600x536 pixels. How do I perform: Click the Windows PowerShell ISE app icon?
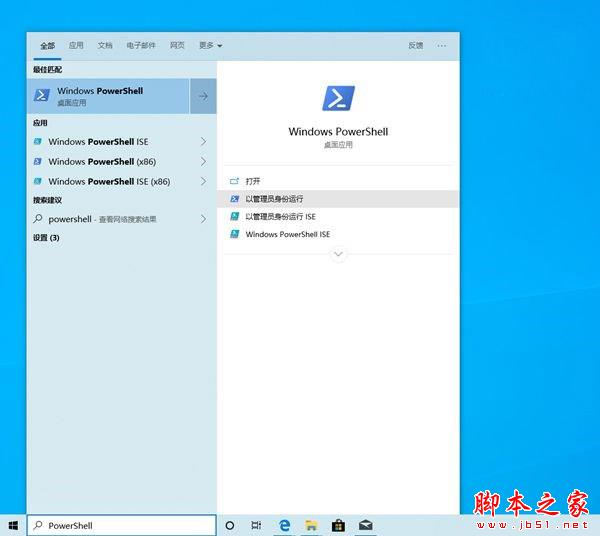(x=38, y=142)
